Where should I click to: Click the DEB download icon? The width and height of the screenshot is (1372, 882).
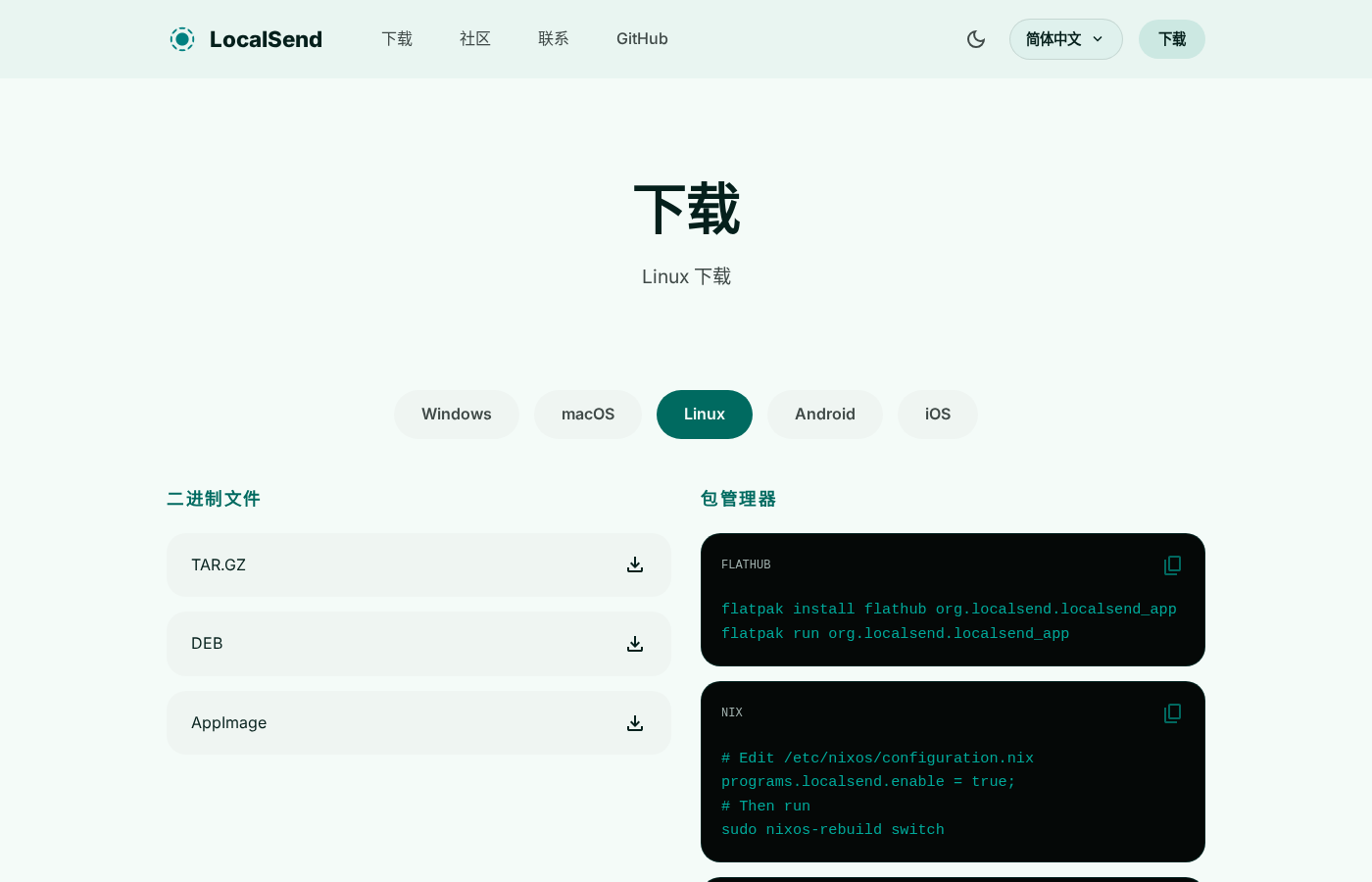coord(635,644)
